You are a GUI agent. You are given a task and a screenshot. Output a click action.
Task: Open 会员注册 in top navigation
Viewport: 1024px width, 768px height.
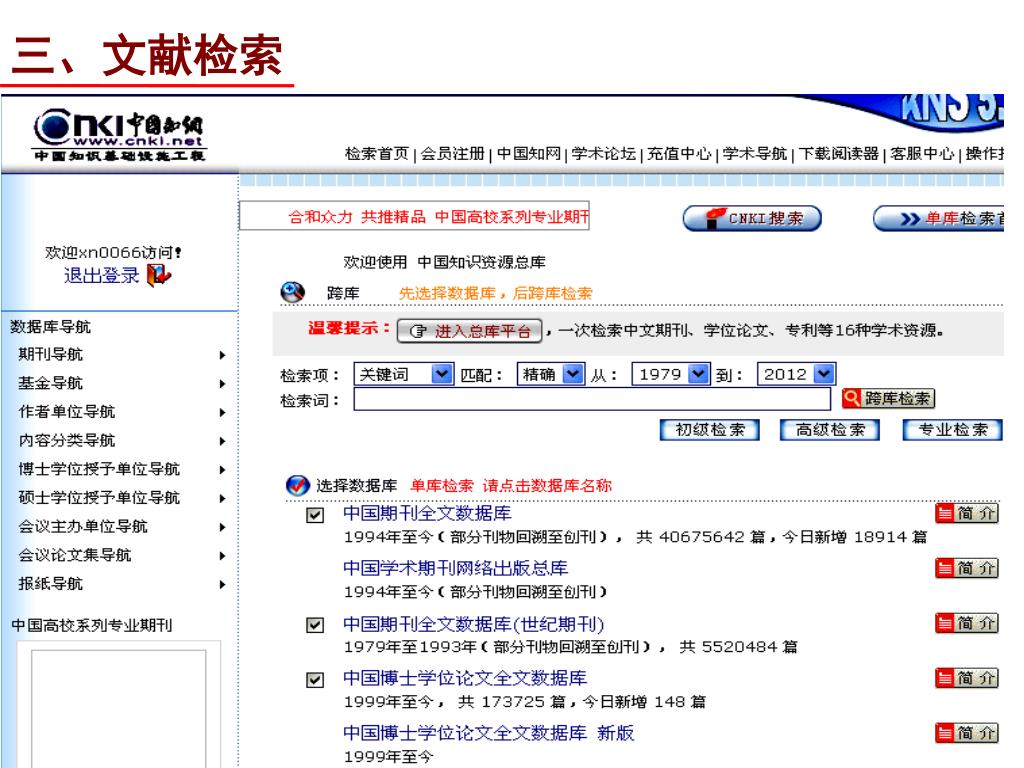pyautogui.click(x=453, y=153)
